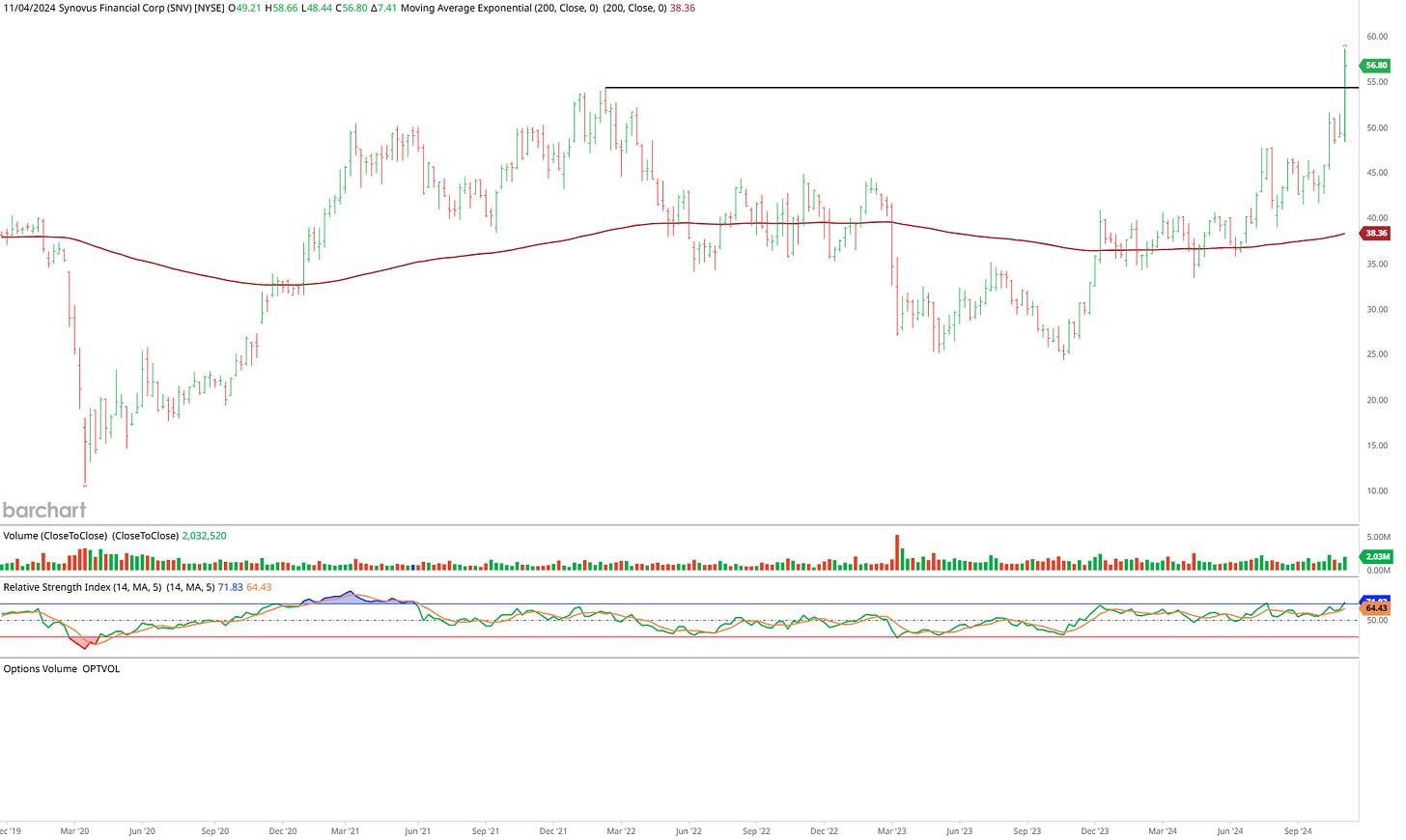The height and width of the screenshot is (840, 1406).
Task: Click the Mar '24 date axis label
Action: pos(1163,830)
